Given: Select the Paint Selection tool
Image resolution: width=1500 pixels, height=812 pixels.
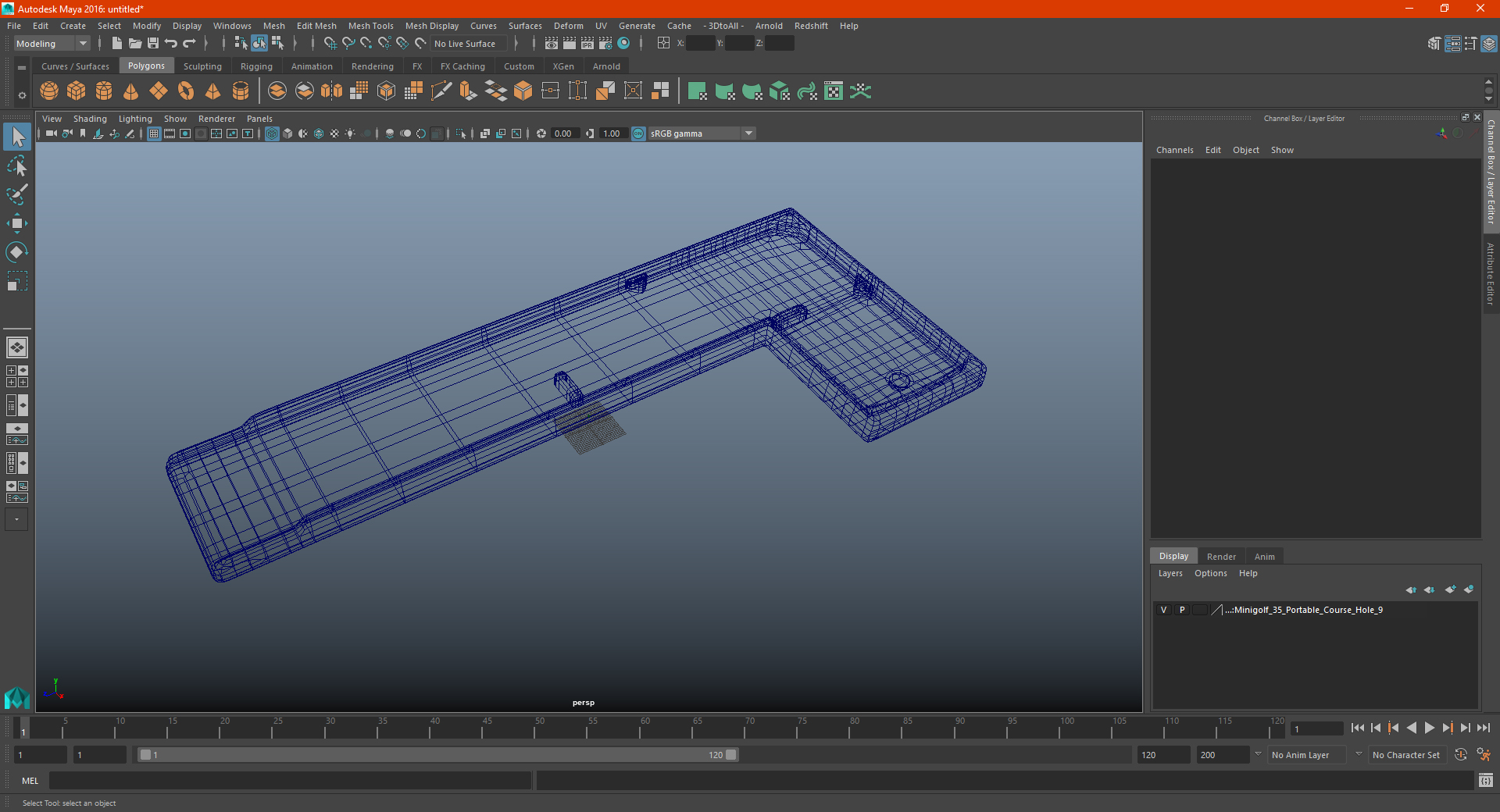Looking at the screenshot, I should click(x=17, y=194).
